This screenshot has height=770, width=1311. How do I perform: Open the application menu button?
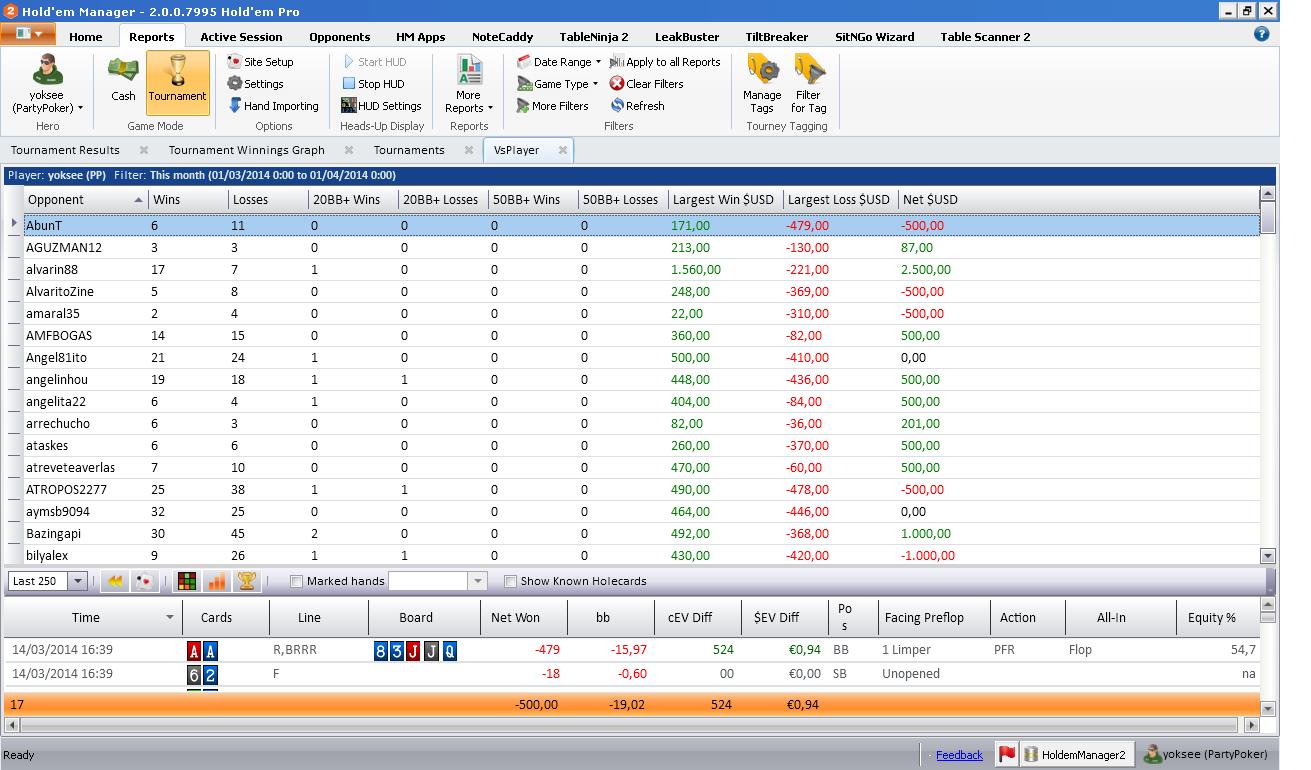[x=28, y=33]
